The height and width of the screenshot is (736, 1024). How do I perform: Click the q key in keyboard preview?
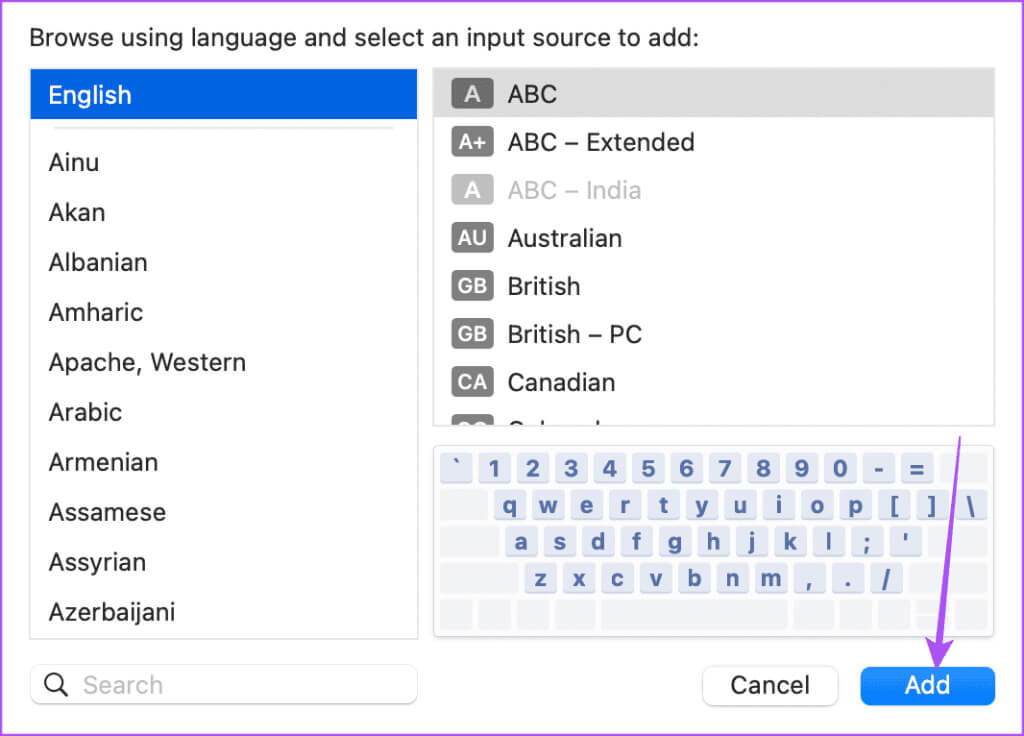[x=509, y=505]
